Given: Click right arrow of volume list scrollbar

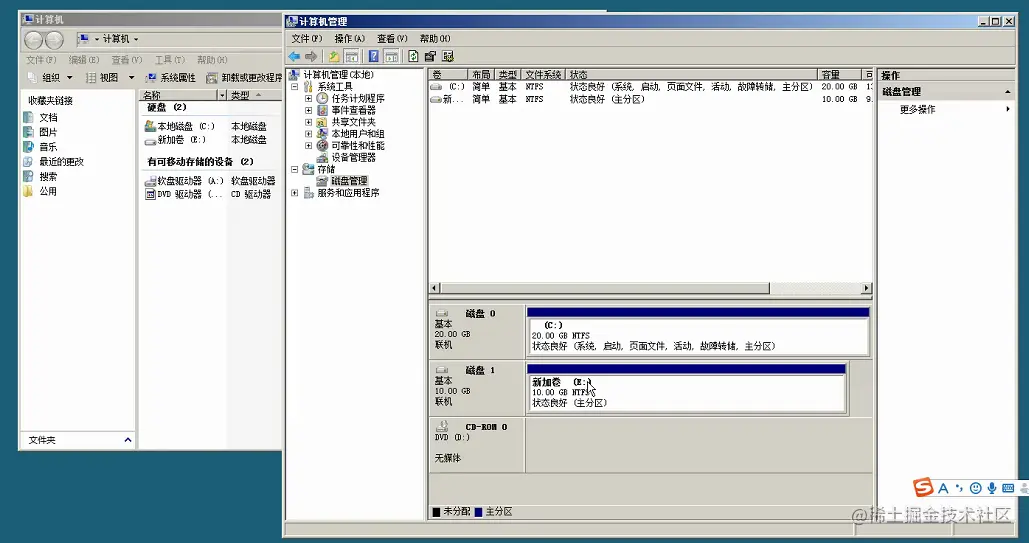Looking at the screenshot, I should pyautogui.click(x=867, y=288).
